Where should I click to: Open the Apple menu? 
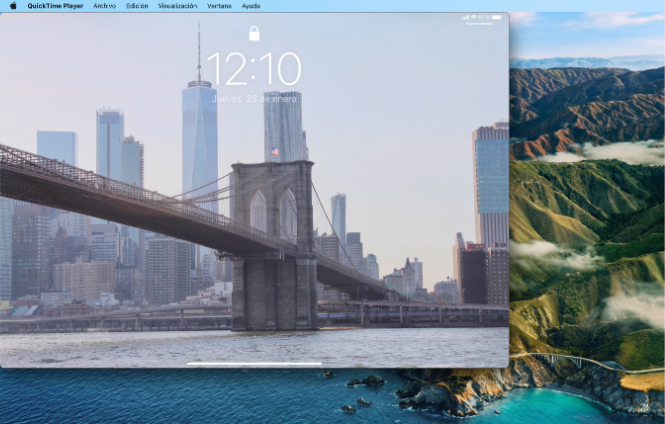[x=13, y=6]
